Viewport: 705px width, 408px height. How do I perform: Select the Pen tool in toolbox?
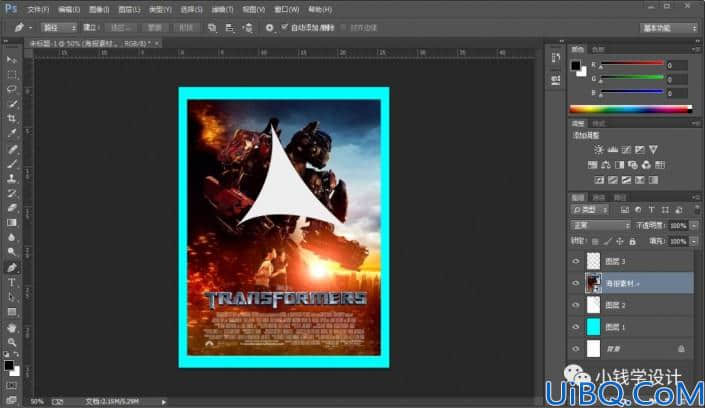coord(12,268)
